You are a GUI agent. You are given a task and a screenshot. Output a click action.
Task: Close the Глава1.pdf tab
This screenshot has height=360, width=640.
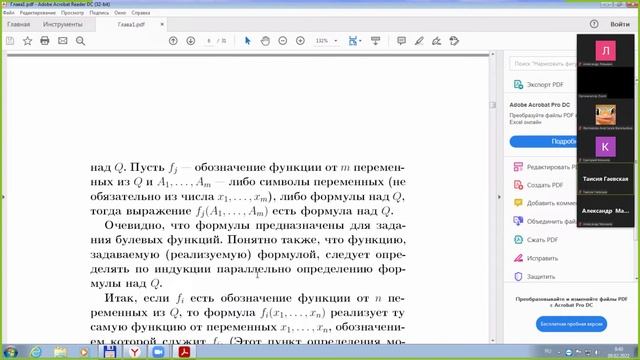pos(162,24)
